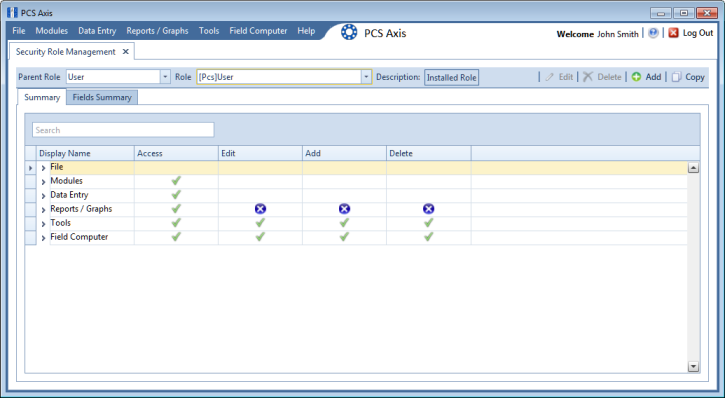Expand the Modules tree row
The image size is (725, 398).
point(43,182)
